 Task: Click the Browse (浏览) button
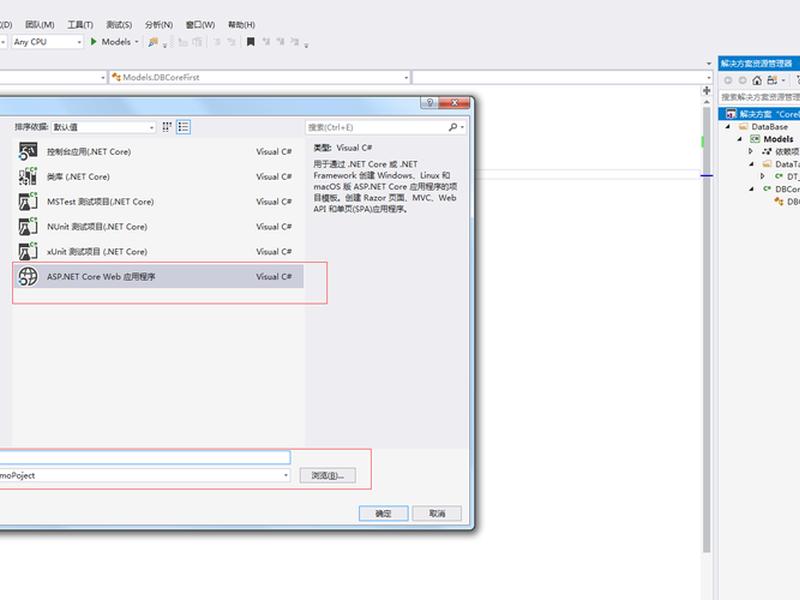pos(328,476)
